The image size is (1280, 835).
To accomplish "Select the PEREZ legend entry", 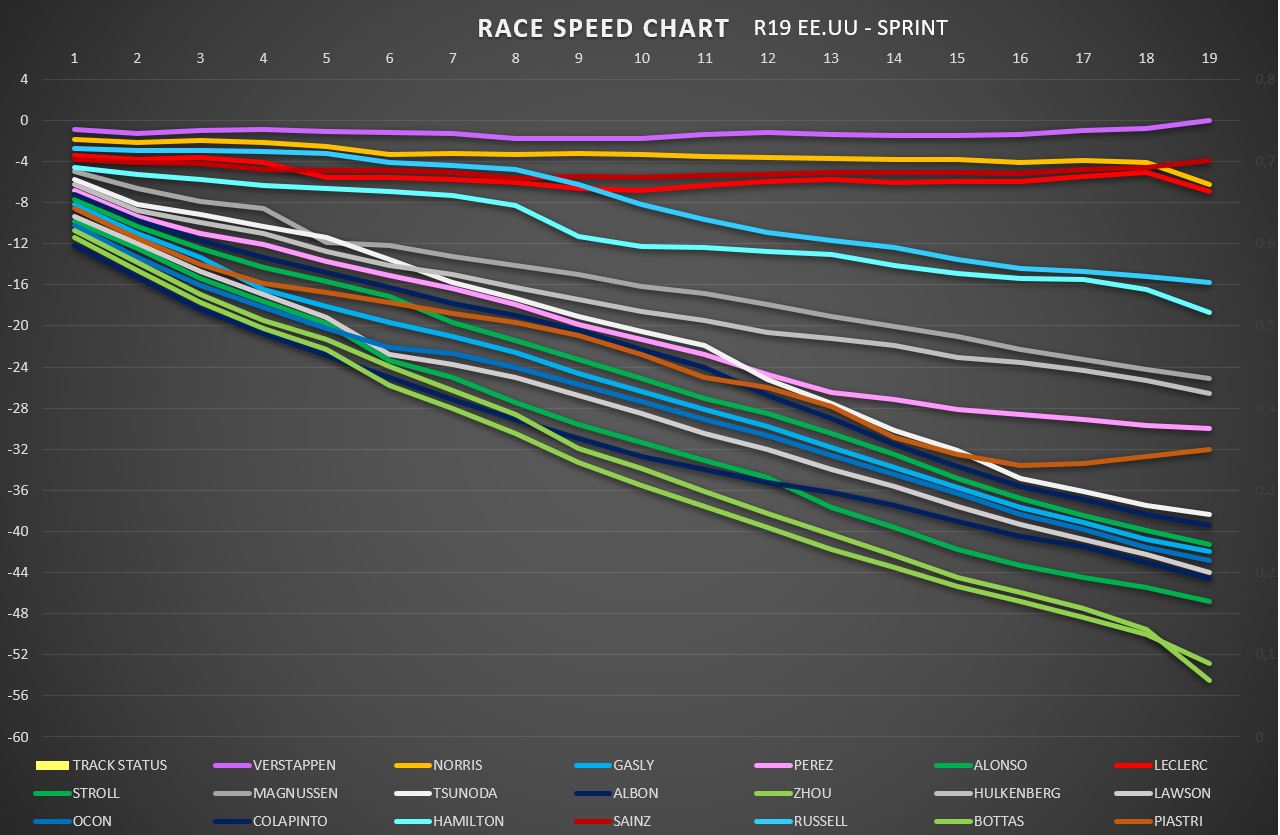I will (793, 765).
